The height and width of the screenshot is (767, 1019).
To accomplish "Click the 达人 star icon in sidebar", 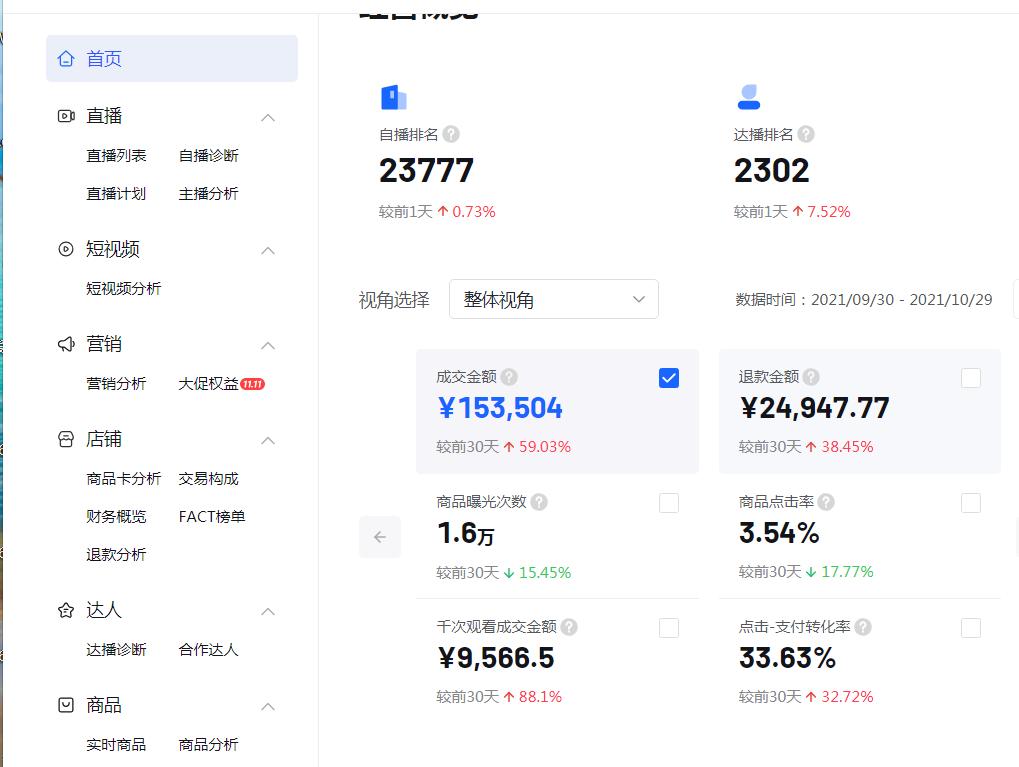I will pyautogui.click(x=64, y=610).
